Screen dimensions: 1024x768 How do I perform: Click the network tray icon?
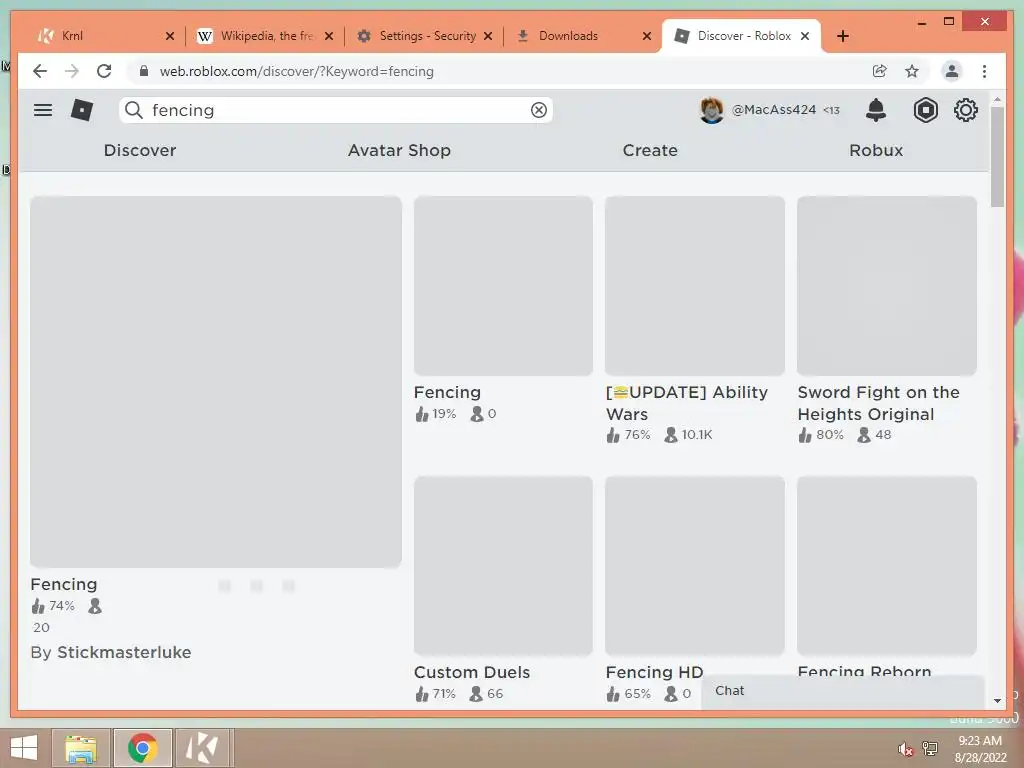click(x=930, y=749)
